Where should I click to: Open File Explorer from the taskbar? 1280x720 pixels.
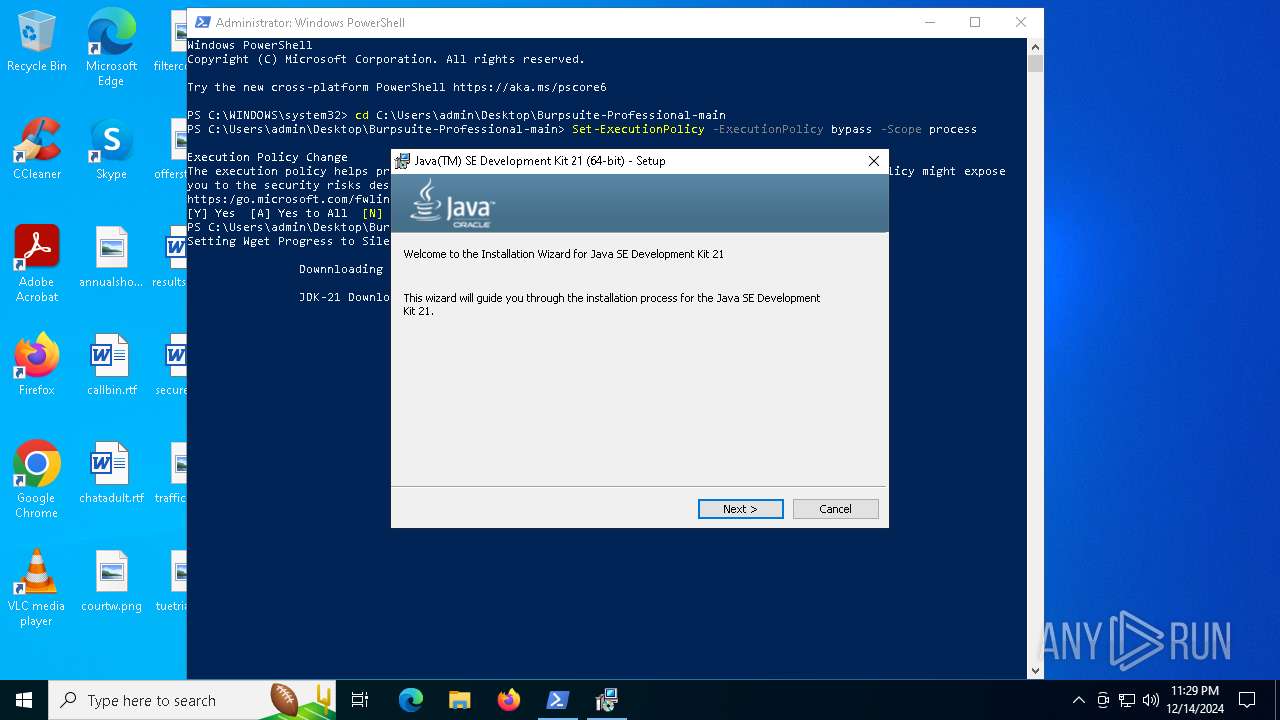pos(459,700)
